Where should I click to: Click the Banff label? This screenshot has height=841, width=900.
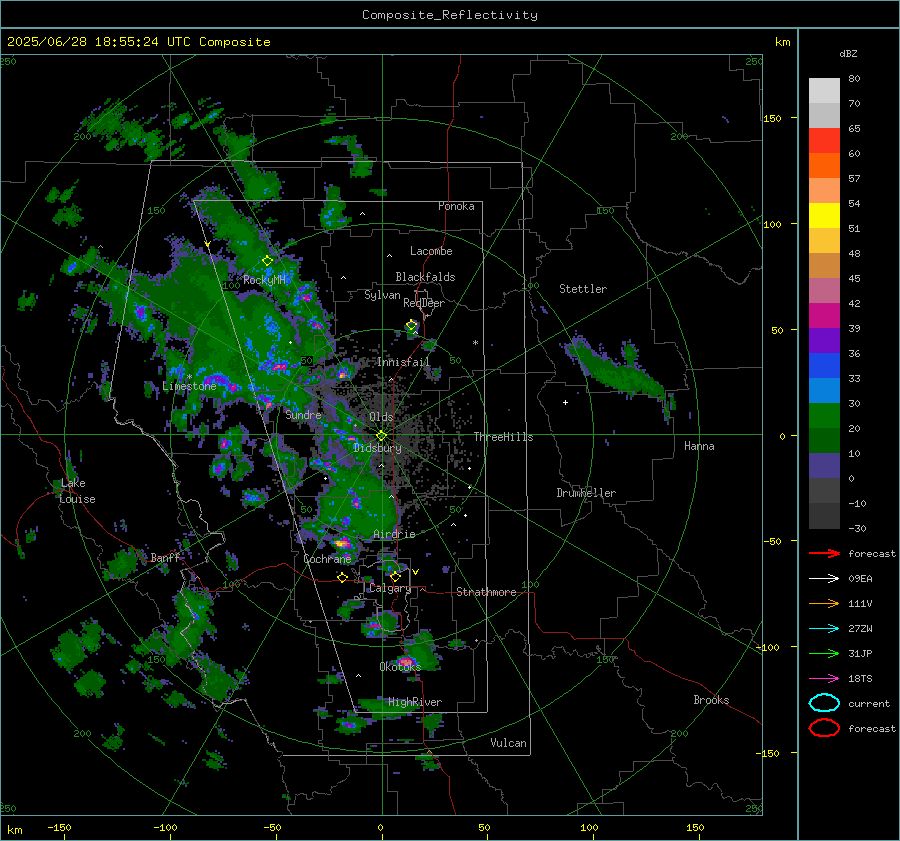[165, 557]
